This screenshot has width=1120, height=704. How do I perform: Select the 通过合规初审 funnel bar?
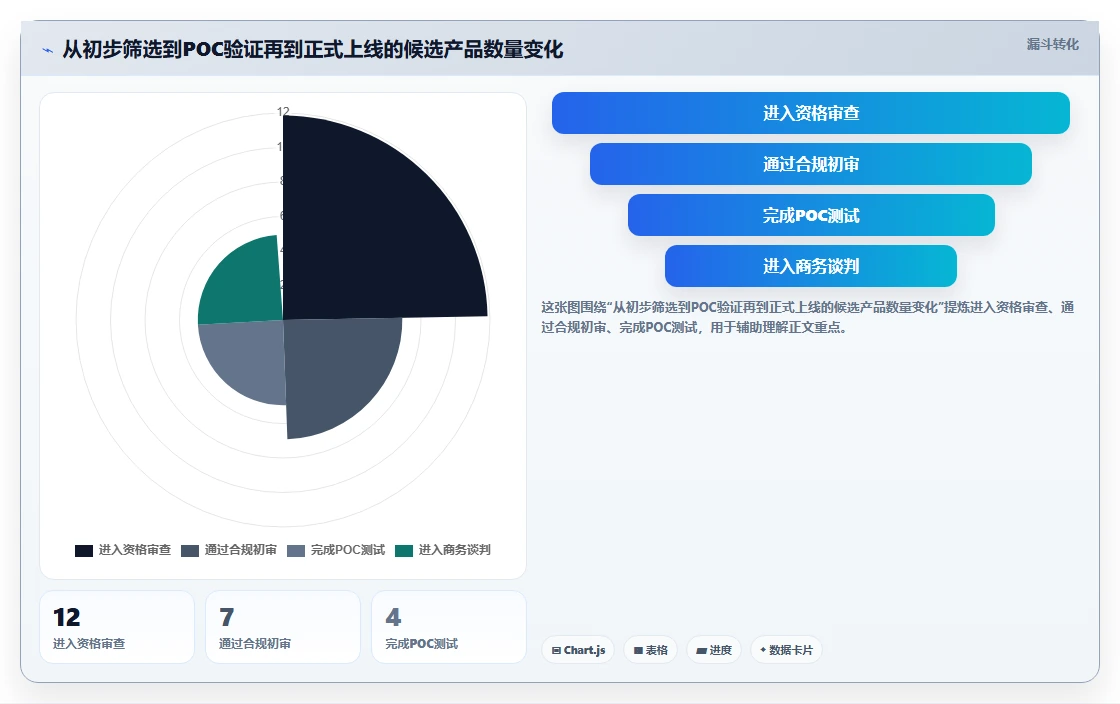[x=811, y=164]
